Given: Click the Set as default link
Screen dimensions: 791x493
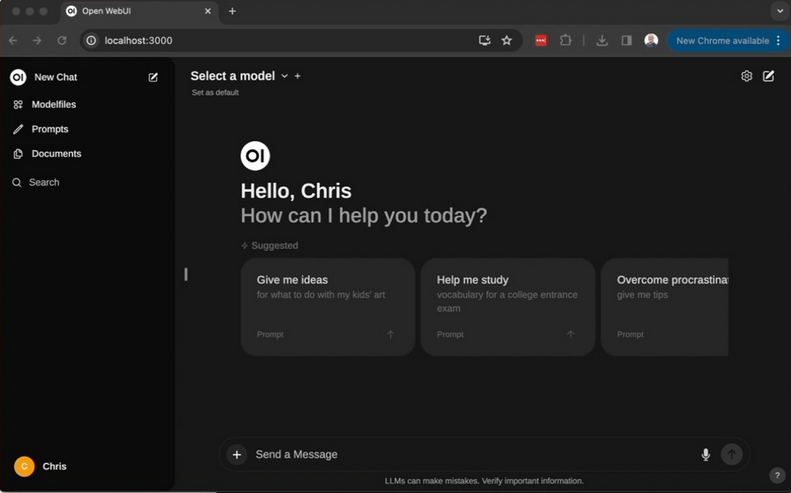Looking at the screenshot, I should pyautogui.click(x=215, y=92).
